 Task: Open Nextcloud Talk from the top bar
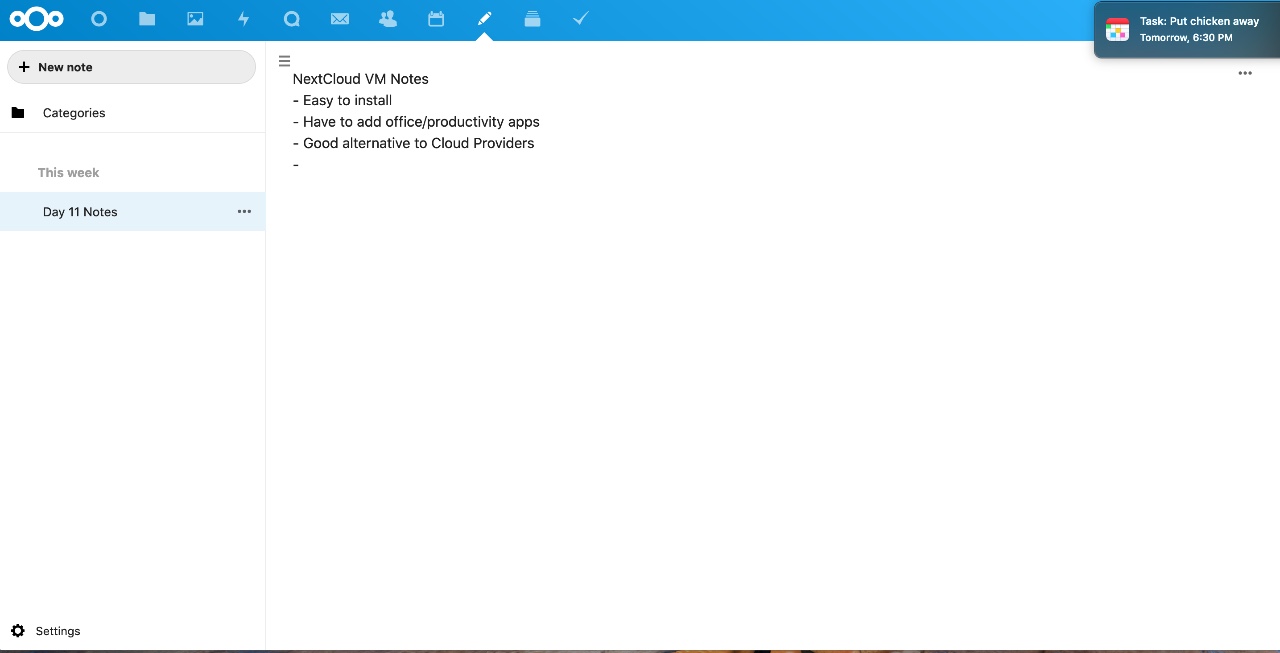291,18
